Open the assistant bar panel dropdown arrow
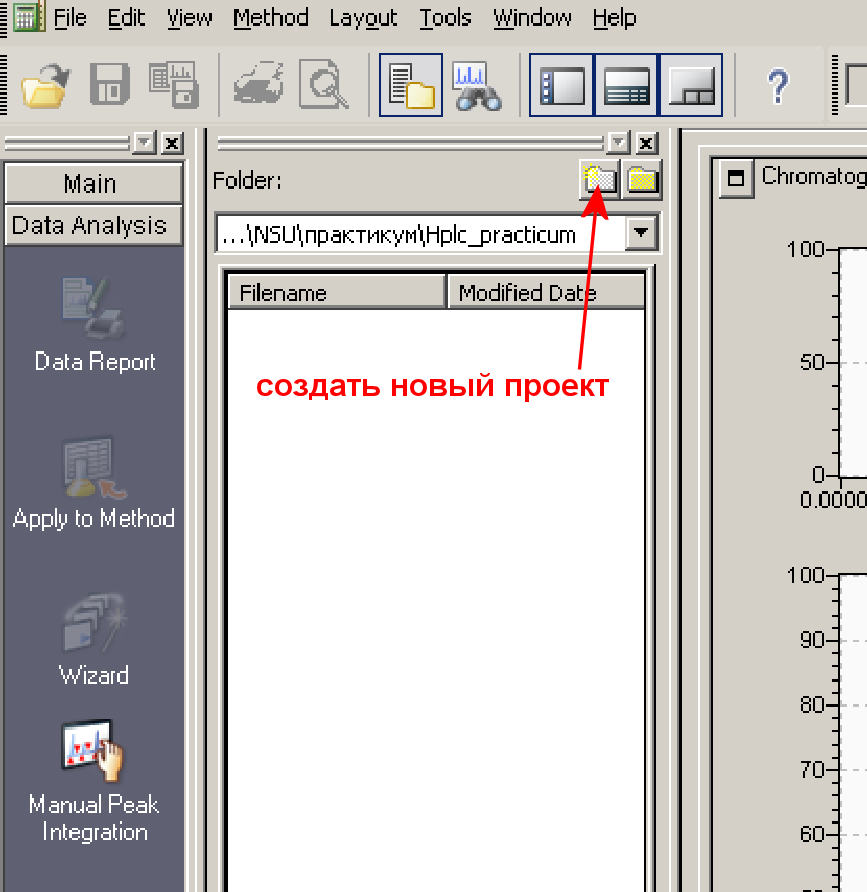 pos(144,143)
